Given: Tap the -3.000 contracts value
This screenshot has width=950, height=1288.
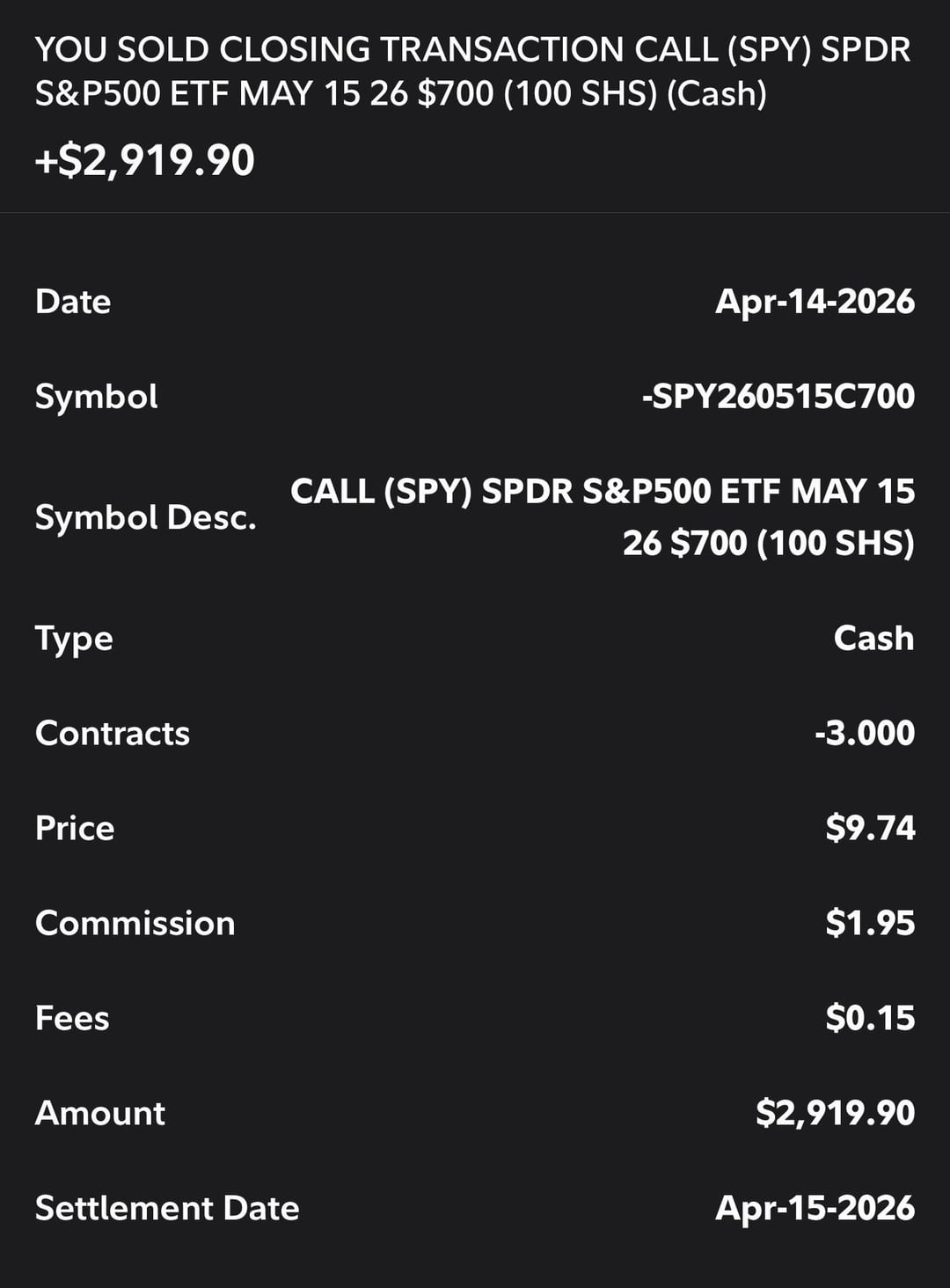Looking at the screenshot, I should [865, 733].
